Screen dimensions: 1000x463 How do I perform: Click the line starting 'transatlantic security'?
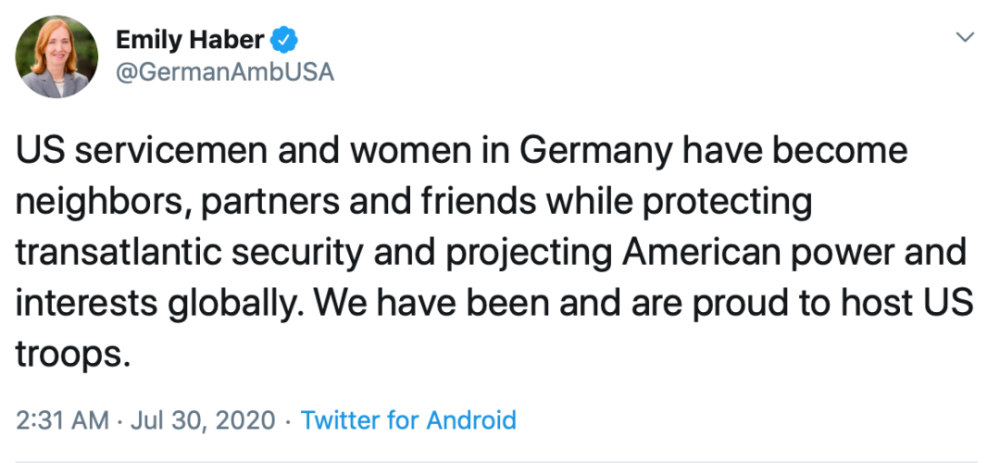pos(490,252)
